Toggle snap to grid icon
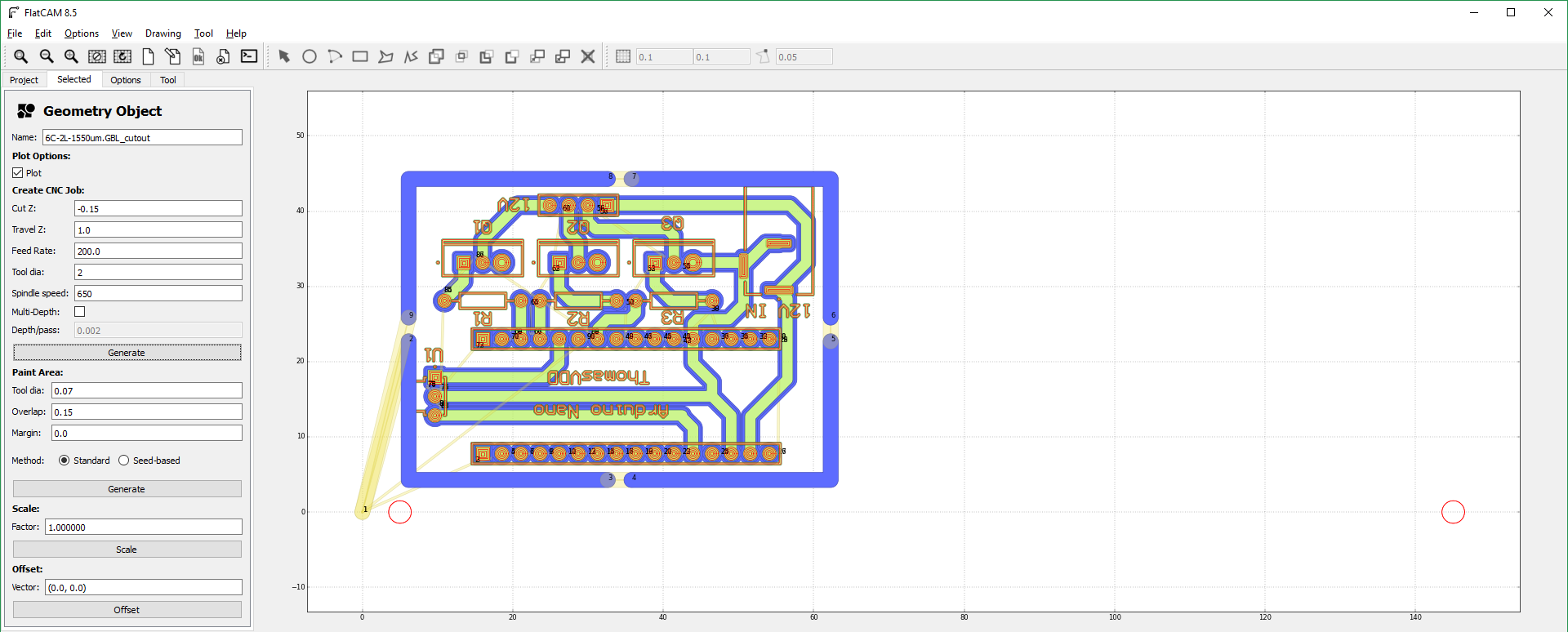 click(623, 56)
